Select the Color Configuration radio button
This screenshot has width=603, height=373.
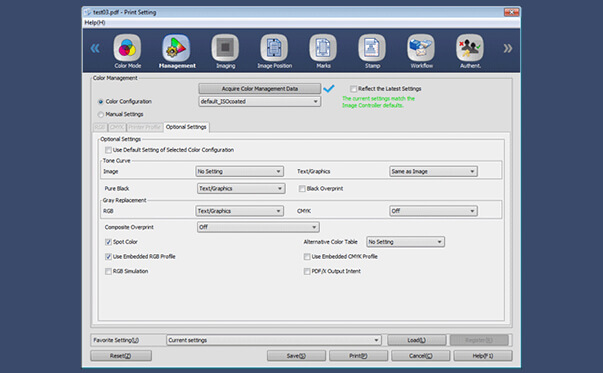pos(101,102)
